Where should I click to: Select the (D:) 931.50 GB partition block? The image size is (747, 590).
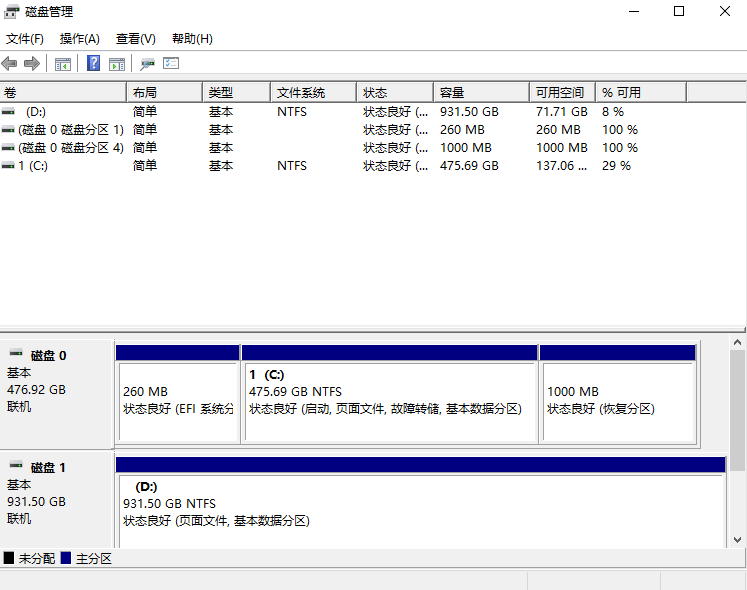click(x=421, y=502)
